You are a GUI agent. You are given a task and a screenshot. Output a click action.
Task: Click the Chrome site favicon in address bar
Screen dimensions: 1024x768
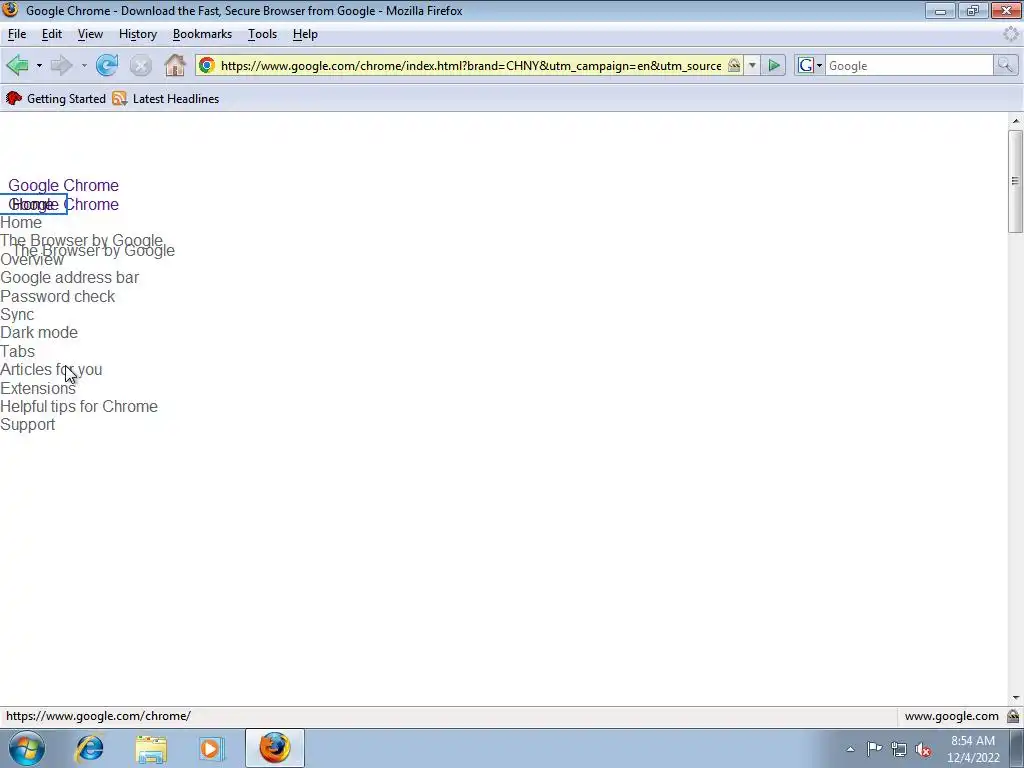click(207, 65)
